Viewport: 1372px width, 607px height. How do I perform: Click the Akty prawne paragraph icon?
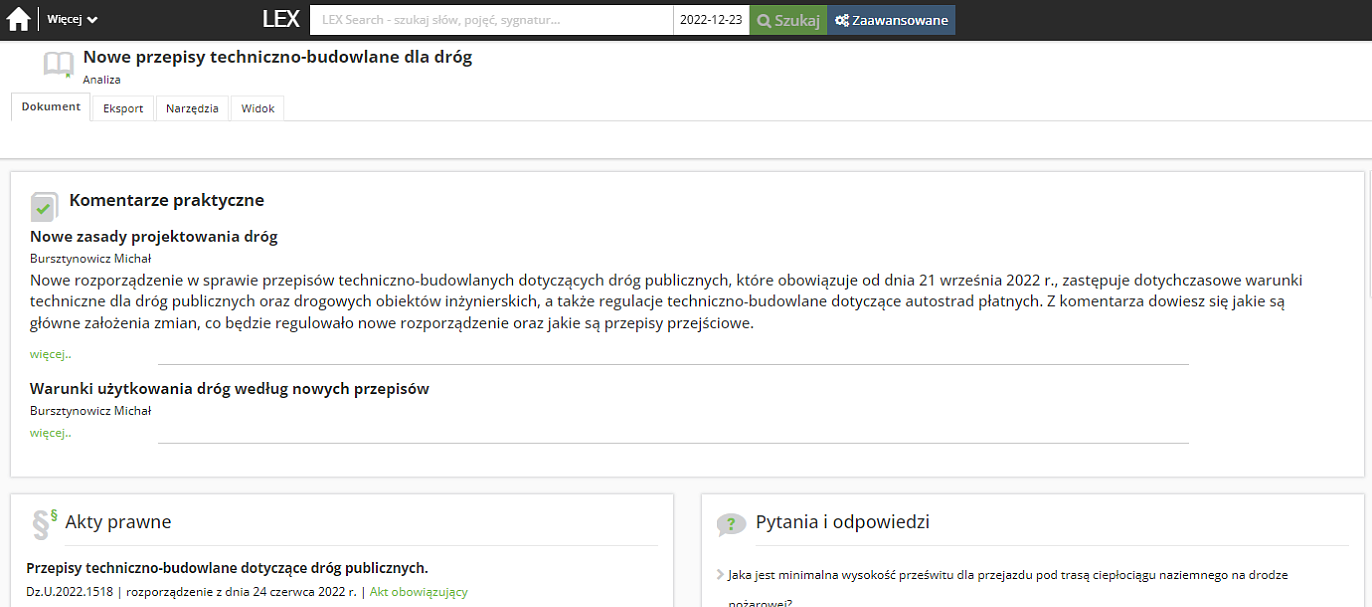pos(43,523)
